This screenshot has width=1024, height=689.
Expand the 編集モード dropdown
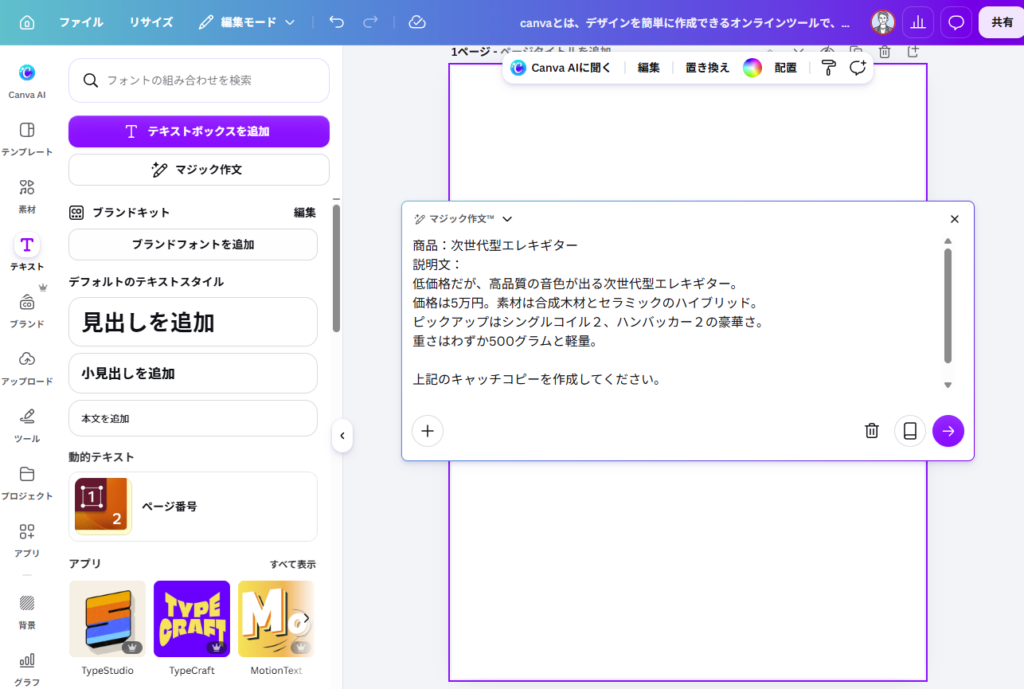pyautogui.click(x=247, y=22)
